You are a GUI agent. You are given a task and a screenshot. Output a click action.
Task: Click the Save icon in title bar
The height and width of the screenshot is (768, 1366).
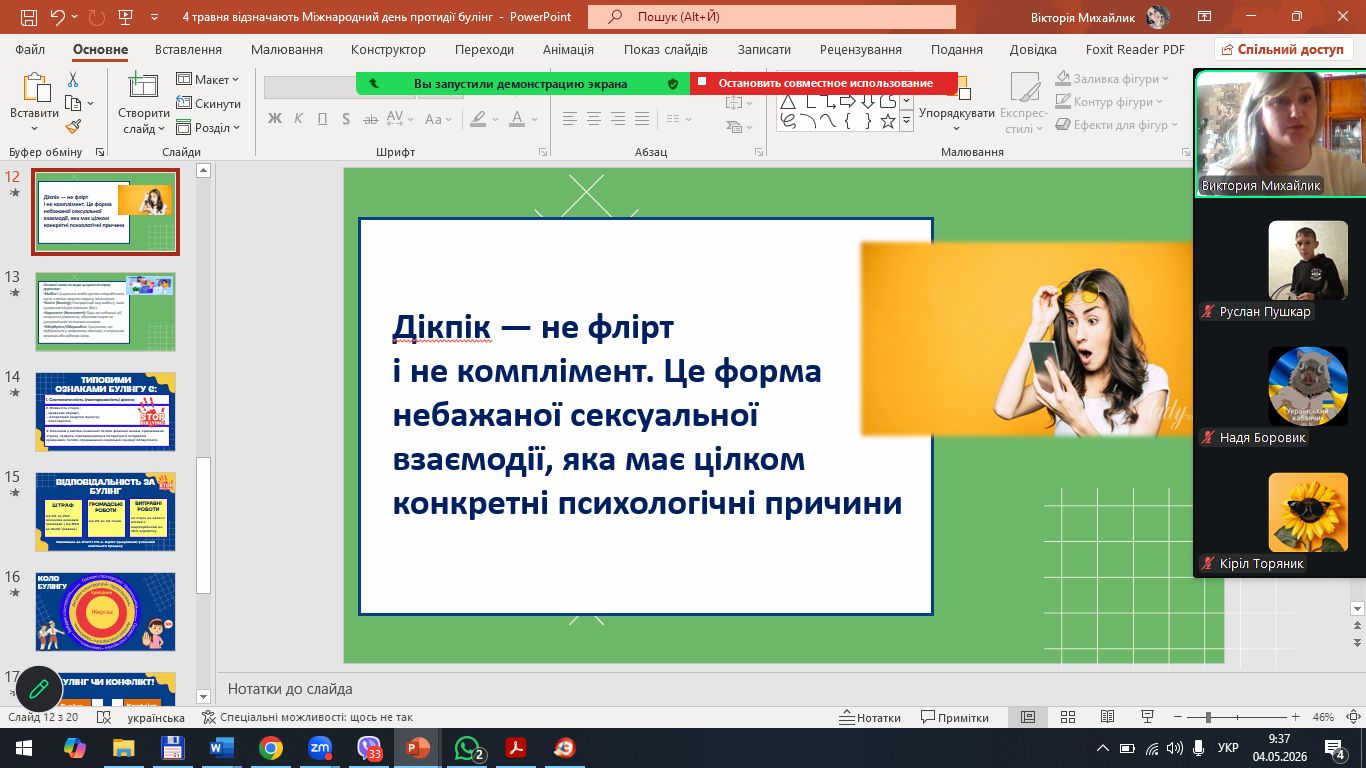pos(29,17)
